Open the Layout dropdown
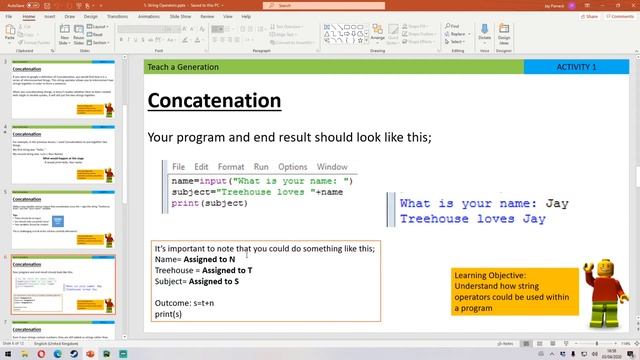 [x=98, y=27]
